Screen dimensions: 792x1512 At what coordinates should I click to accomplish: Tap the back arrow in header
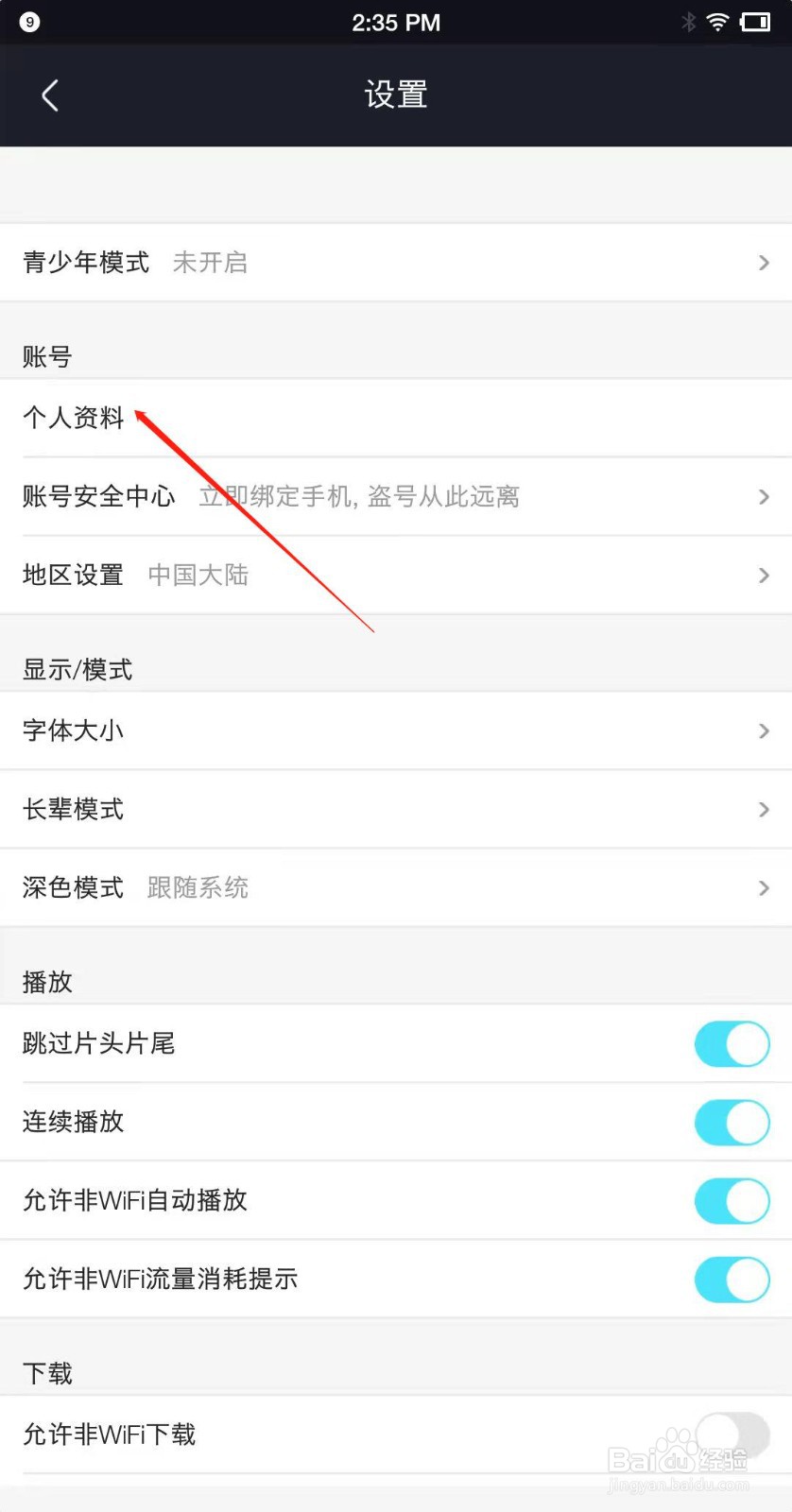coord(50,95)
